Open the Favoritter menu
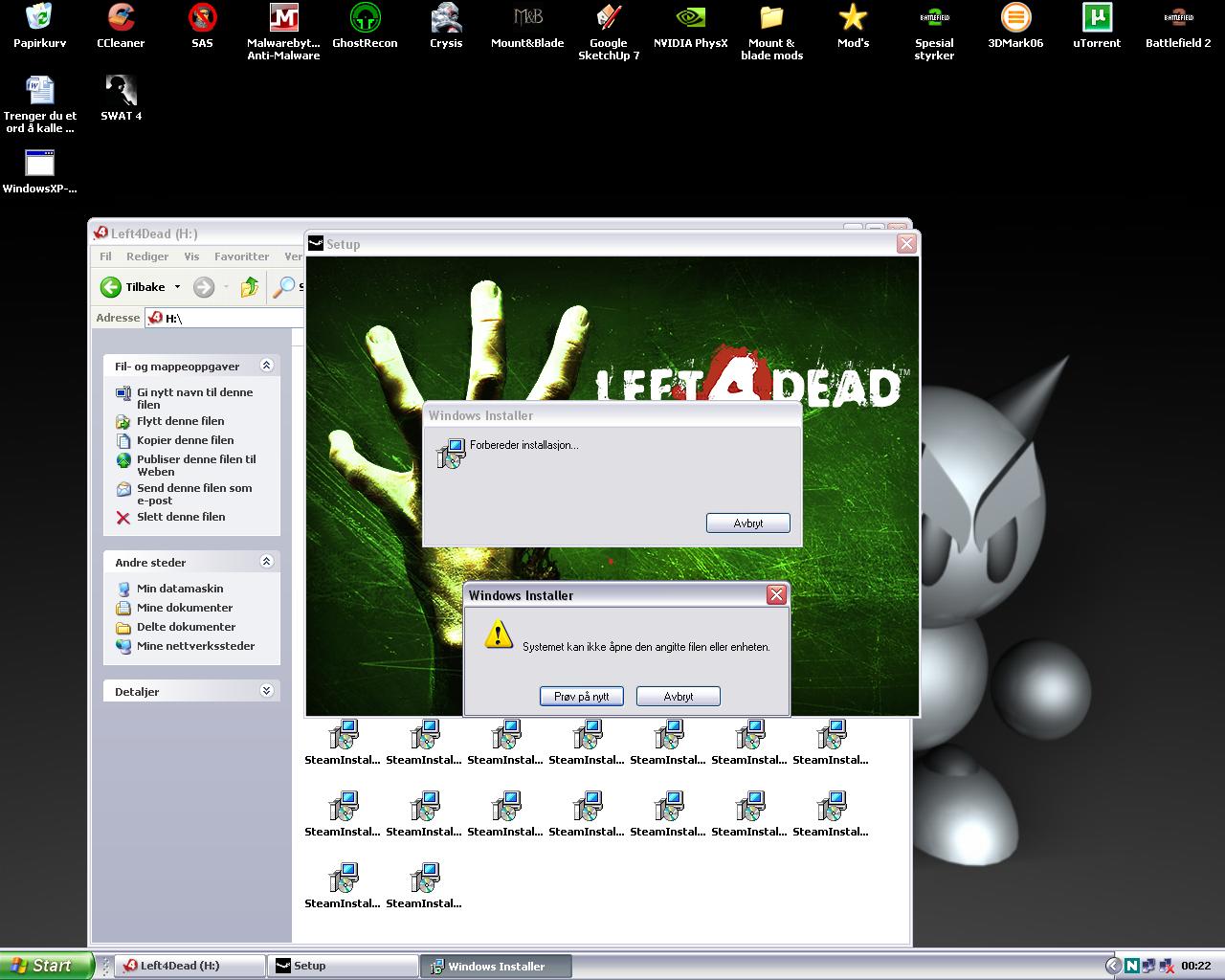This screenshot has width=1225, height=980. 241,256
